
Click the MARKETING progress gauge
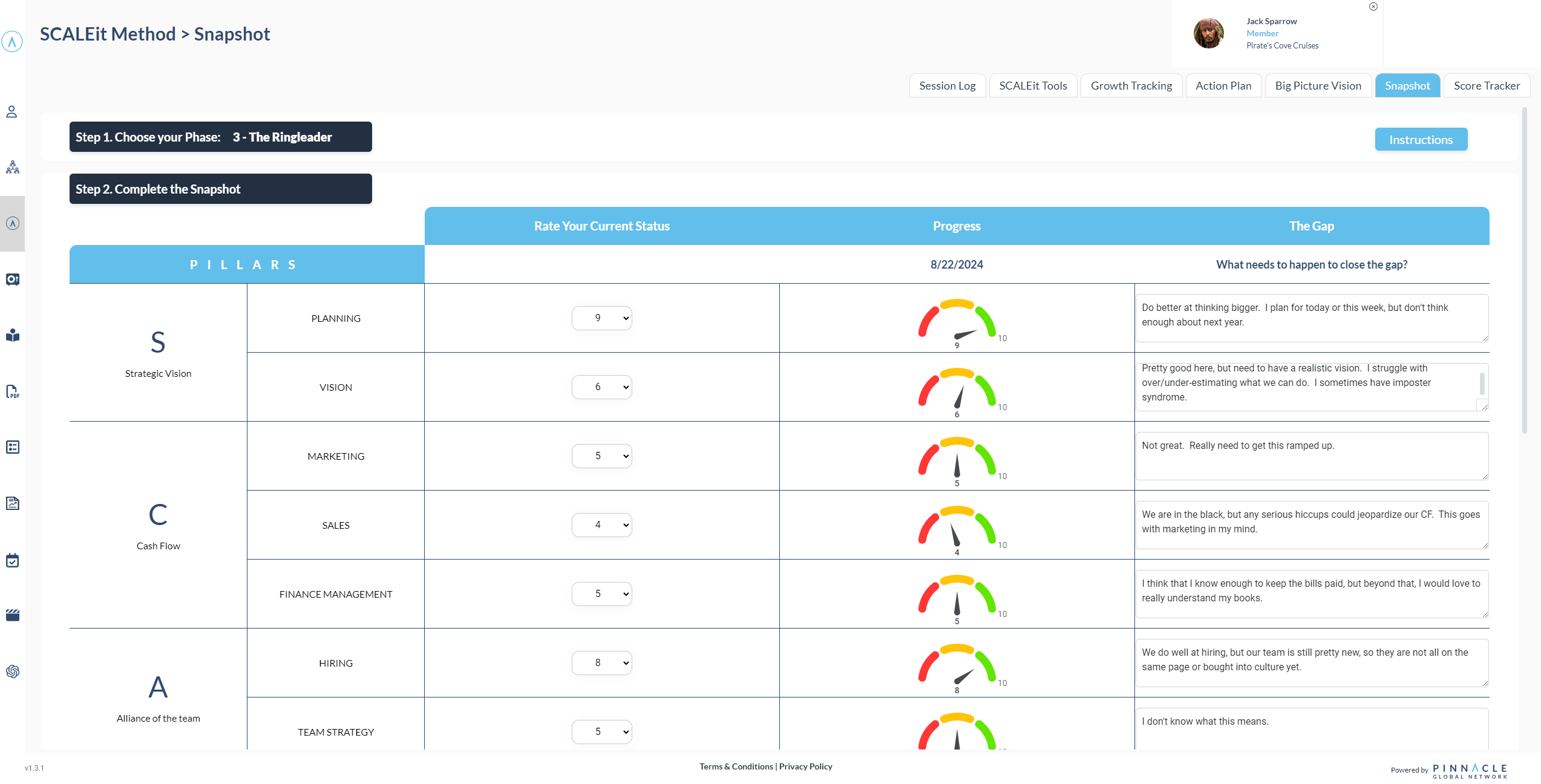(x=957, y=459)
